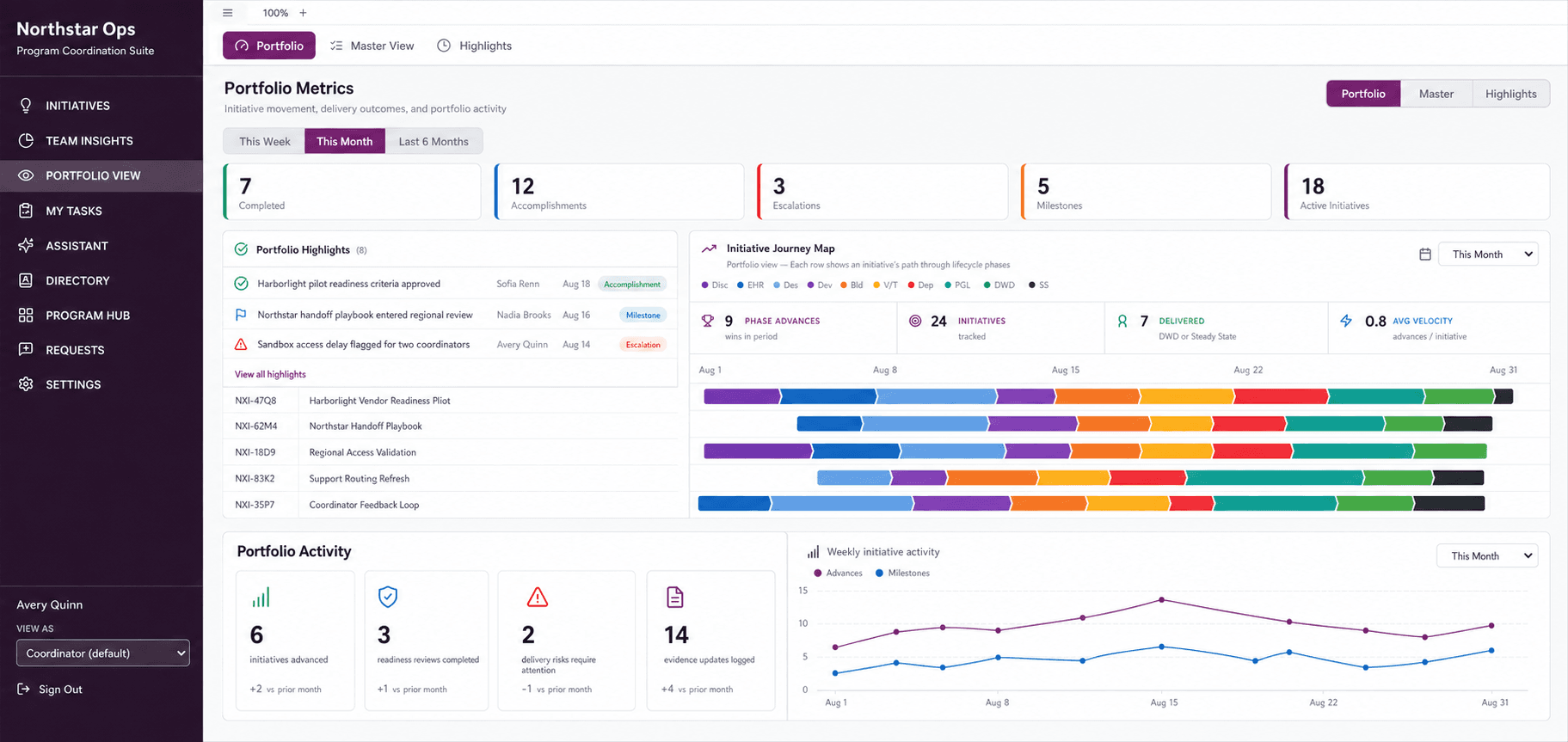Click the target icon beside 24 Initiatives
1568x742 pixels.
(x=915, y=321)
